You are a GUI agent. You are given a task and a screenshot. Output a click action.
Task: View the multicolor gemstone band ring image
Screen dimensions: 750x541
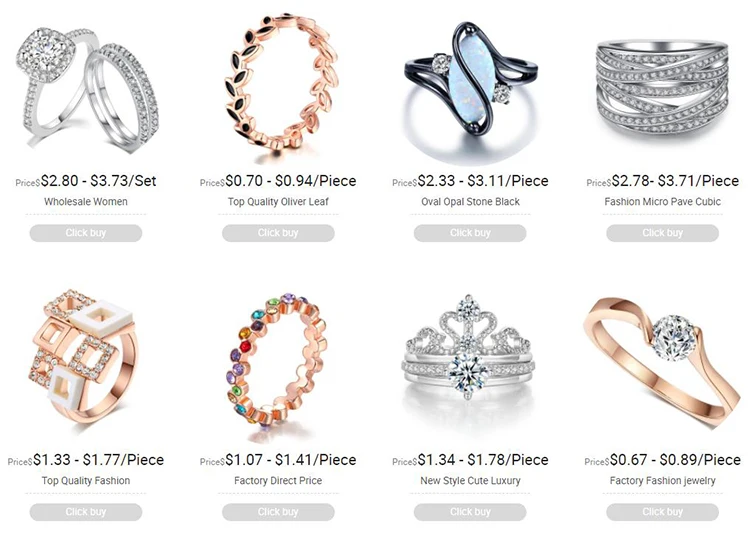tap(279, 364)
